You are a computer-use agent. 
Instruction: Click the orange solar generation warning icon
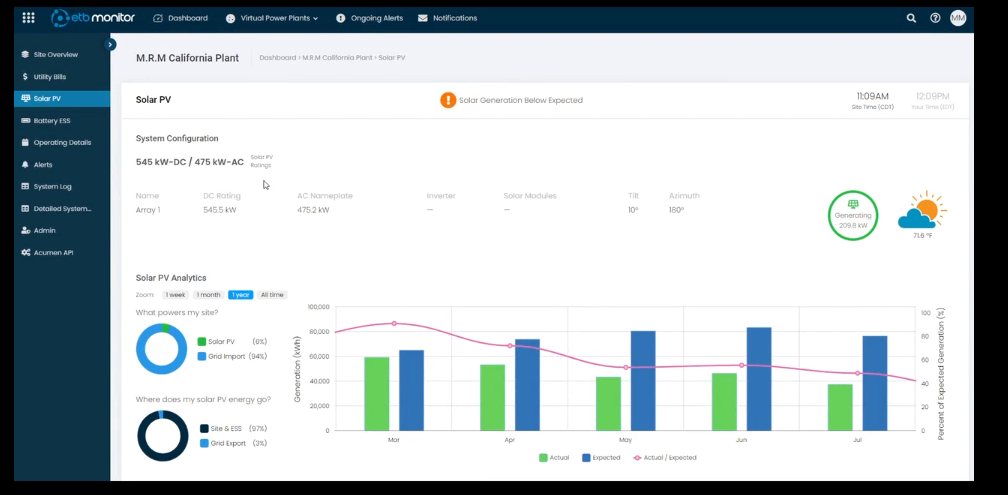(448, 100)
